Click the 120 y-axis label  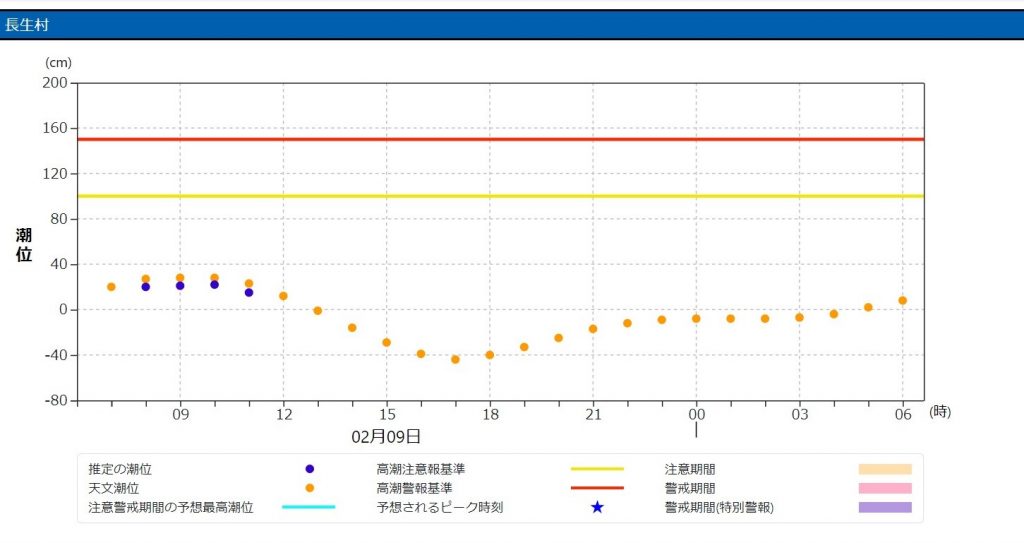click(55, 174)
